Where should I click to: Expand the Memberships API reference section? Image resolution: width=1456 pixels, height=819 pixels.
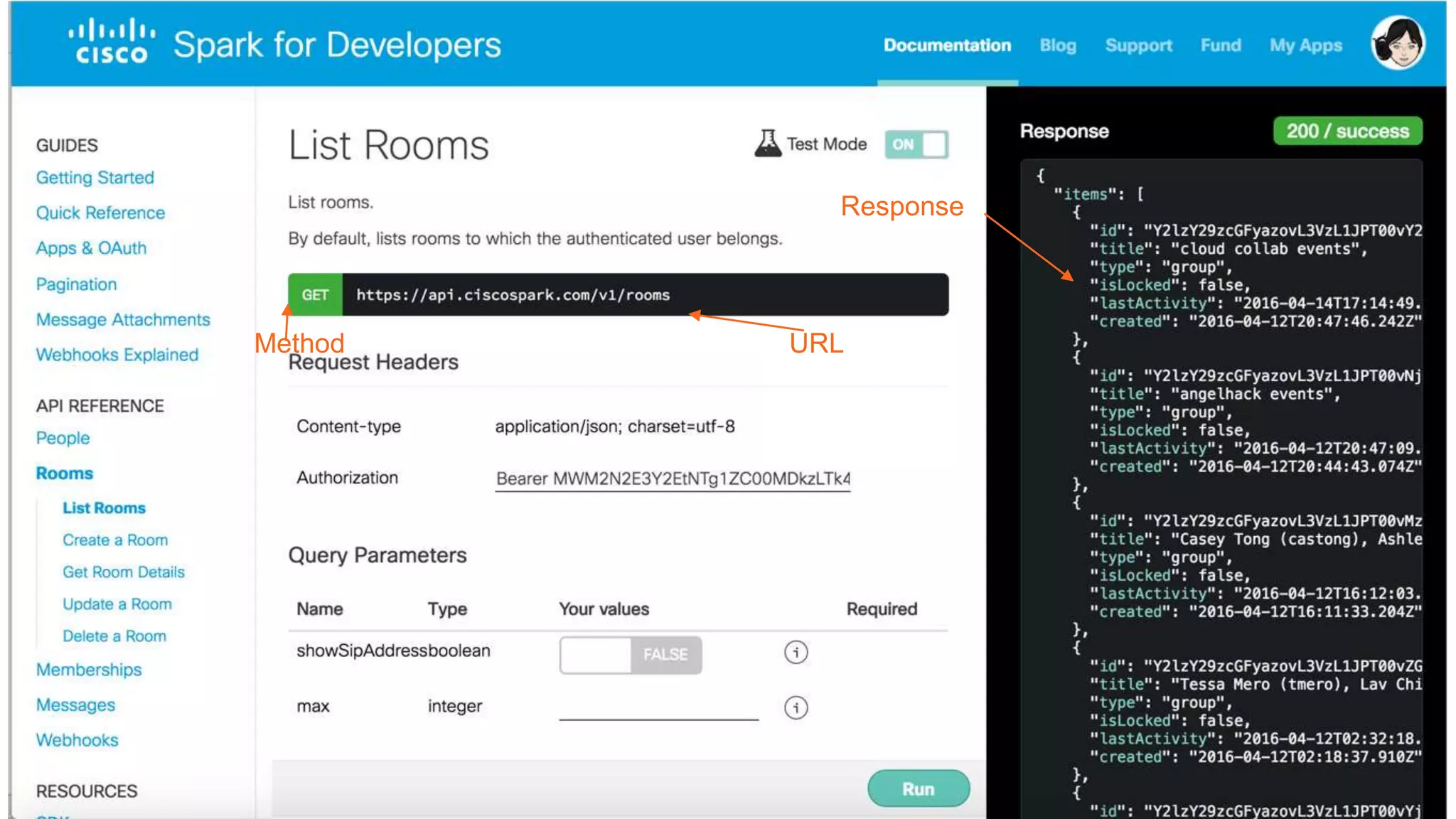[x=89, y=670]
